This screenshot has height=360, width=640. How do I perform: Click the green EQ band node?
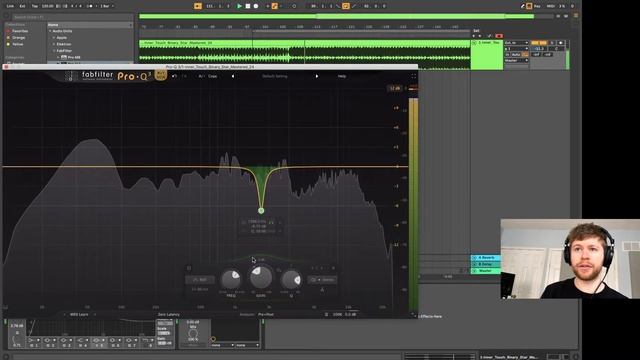(261, 211)
